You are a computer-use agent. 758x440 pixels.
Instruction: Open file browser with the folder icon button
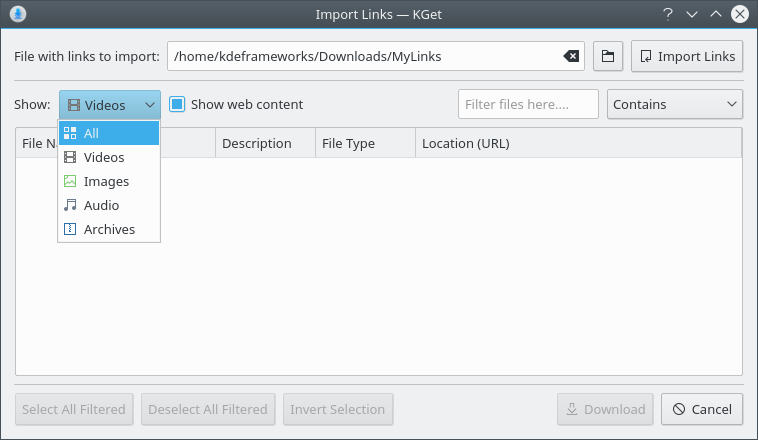(607, 57)
